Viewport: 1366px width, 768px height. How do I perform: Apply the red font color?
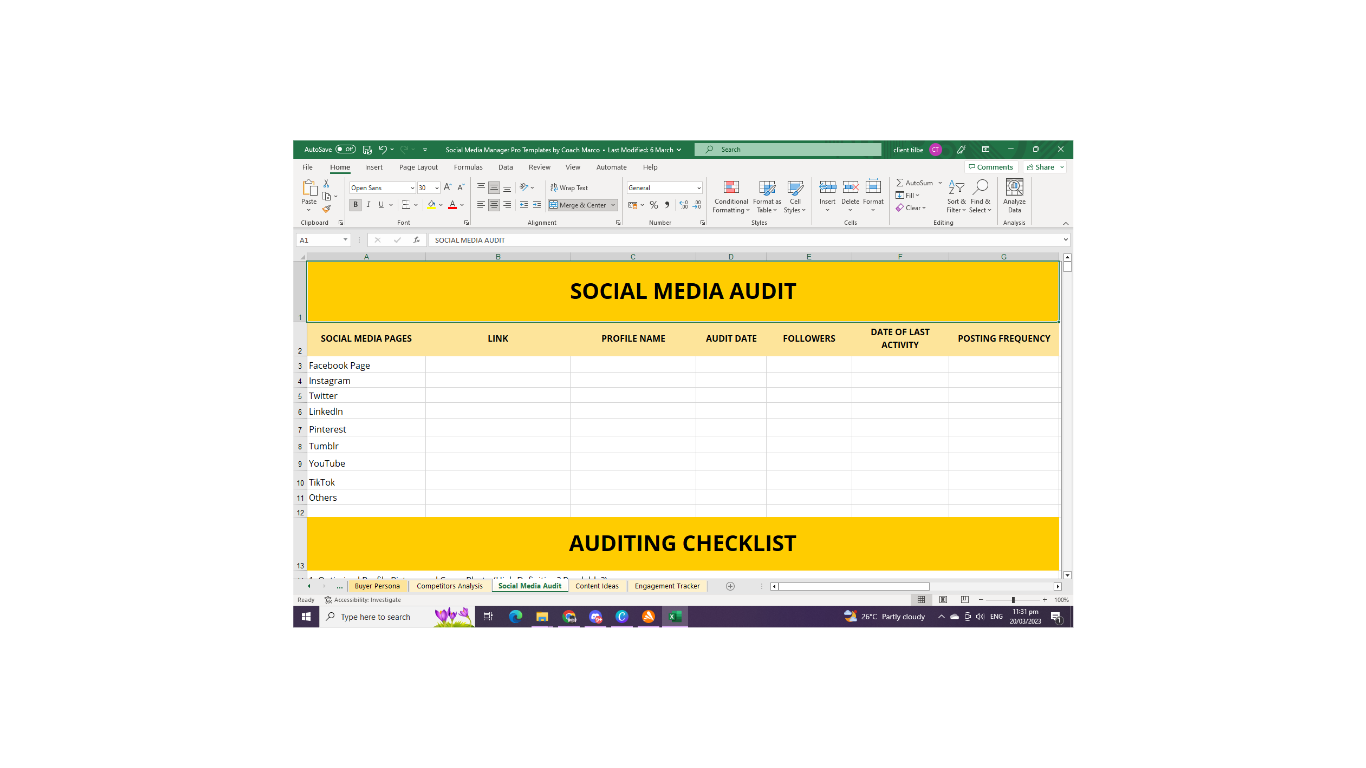coord(452,205)
